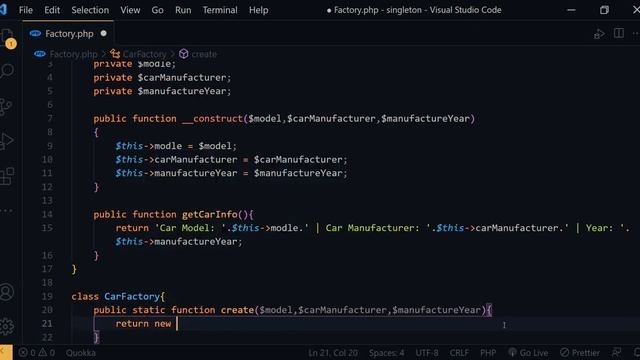Open the Help menu

(259, 10)
